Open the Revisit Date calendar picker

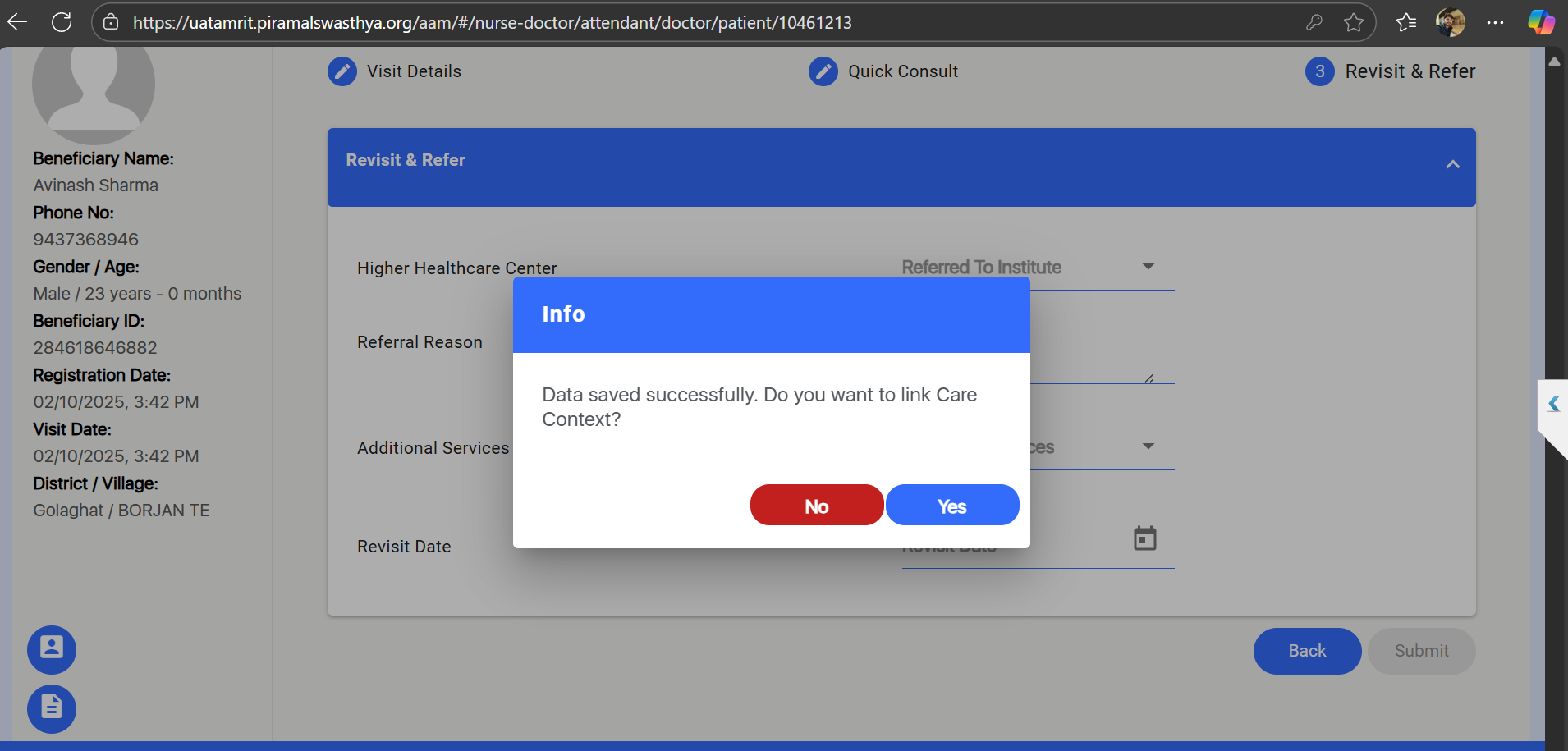click(x=1144, y=538)
